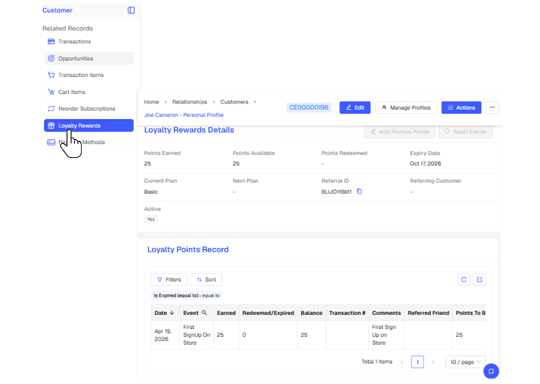
Task: Export the Loyalty Points Record table
Action: tap(479, 280)
